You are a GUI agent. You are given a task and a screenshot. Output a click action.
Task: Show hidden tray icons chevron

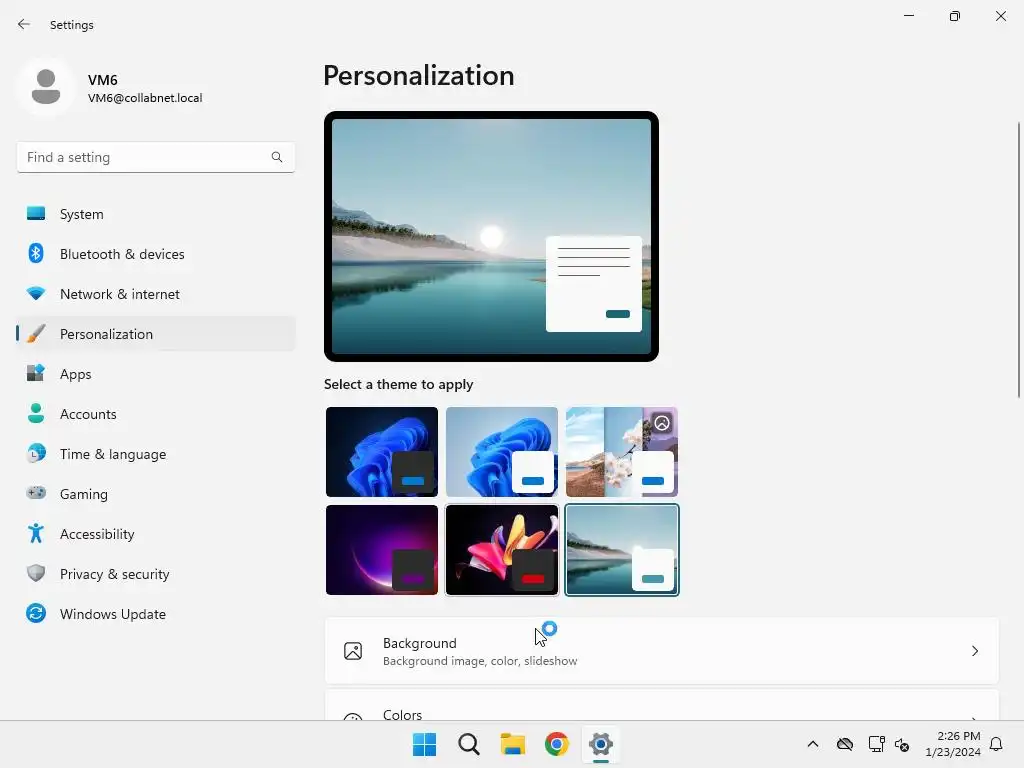(812, 744)
